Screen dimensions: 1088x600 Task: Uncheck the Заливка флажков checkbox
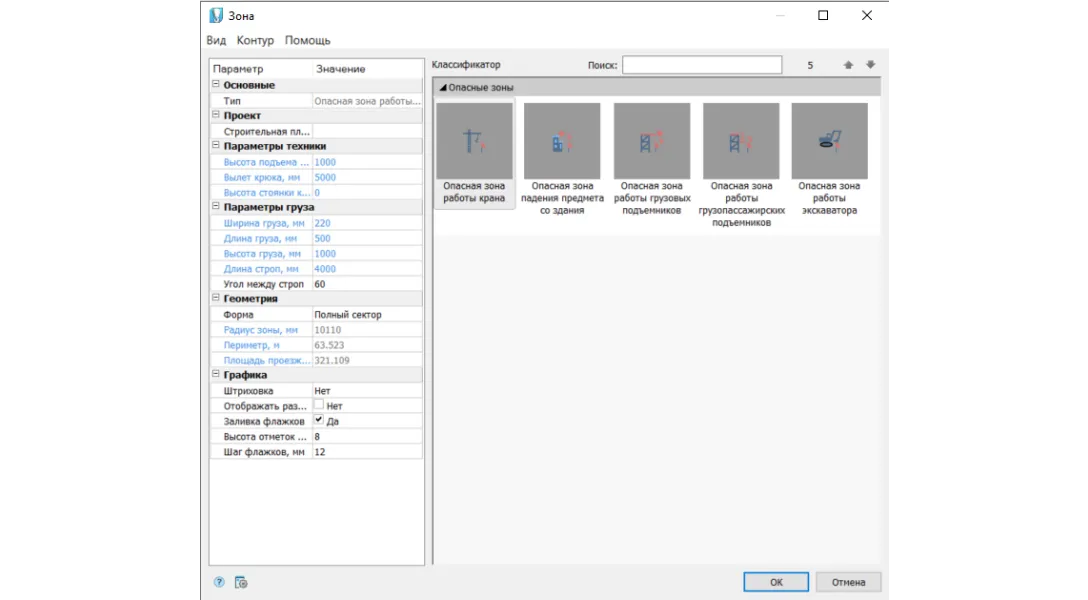pyautogui.click(x=318, y=420)
